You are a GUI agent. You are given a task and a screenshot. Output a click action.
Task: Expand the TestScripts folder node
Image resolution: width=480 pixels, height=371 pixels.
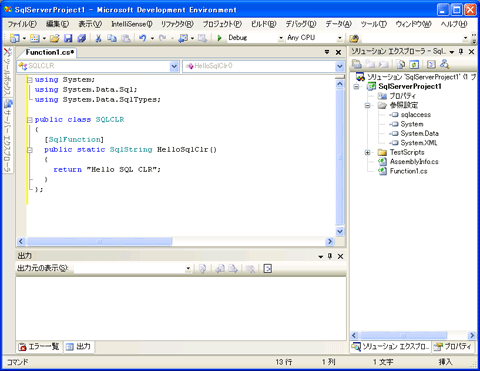pyautogui.click(x=367, y=152)
